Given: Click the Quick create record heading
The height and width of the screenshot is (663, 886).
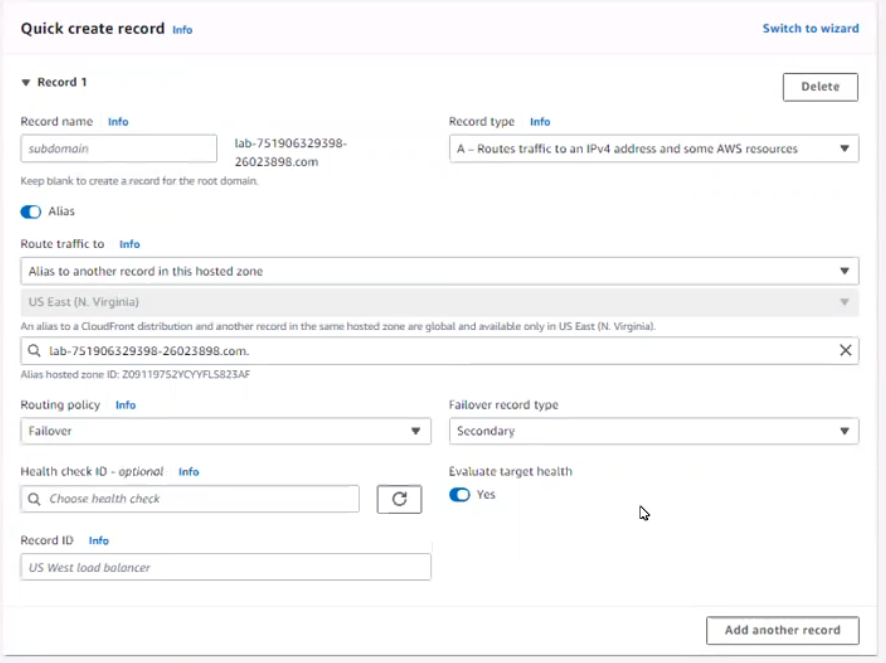Looking at the screenshot, I should pos(93,28).
